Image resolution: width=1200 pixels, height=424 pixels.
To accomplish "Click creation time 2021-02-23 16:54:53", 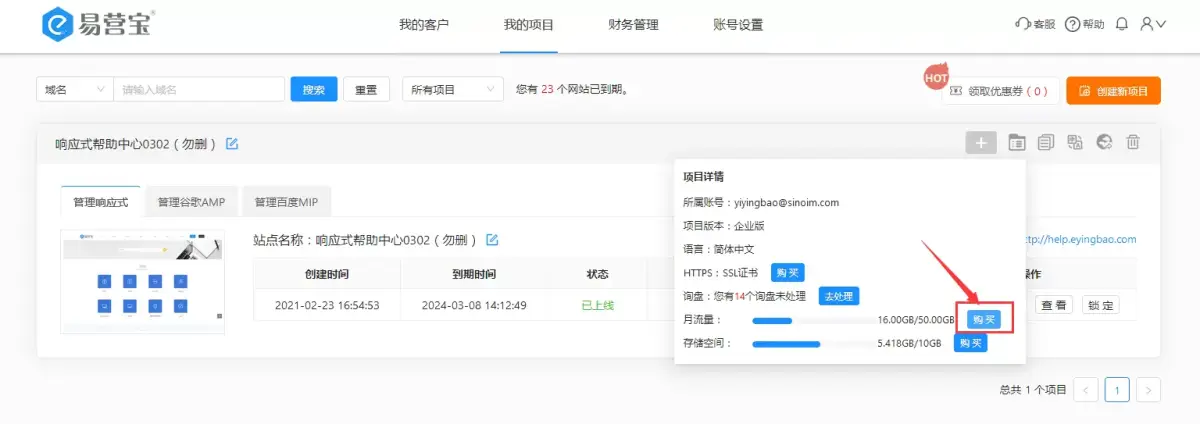I will (x=327, y=305).
